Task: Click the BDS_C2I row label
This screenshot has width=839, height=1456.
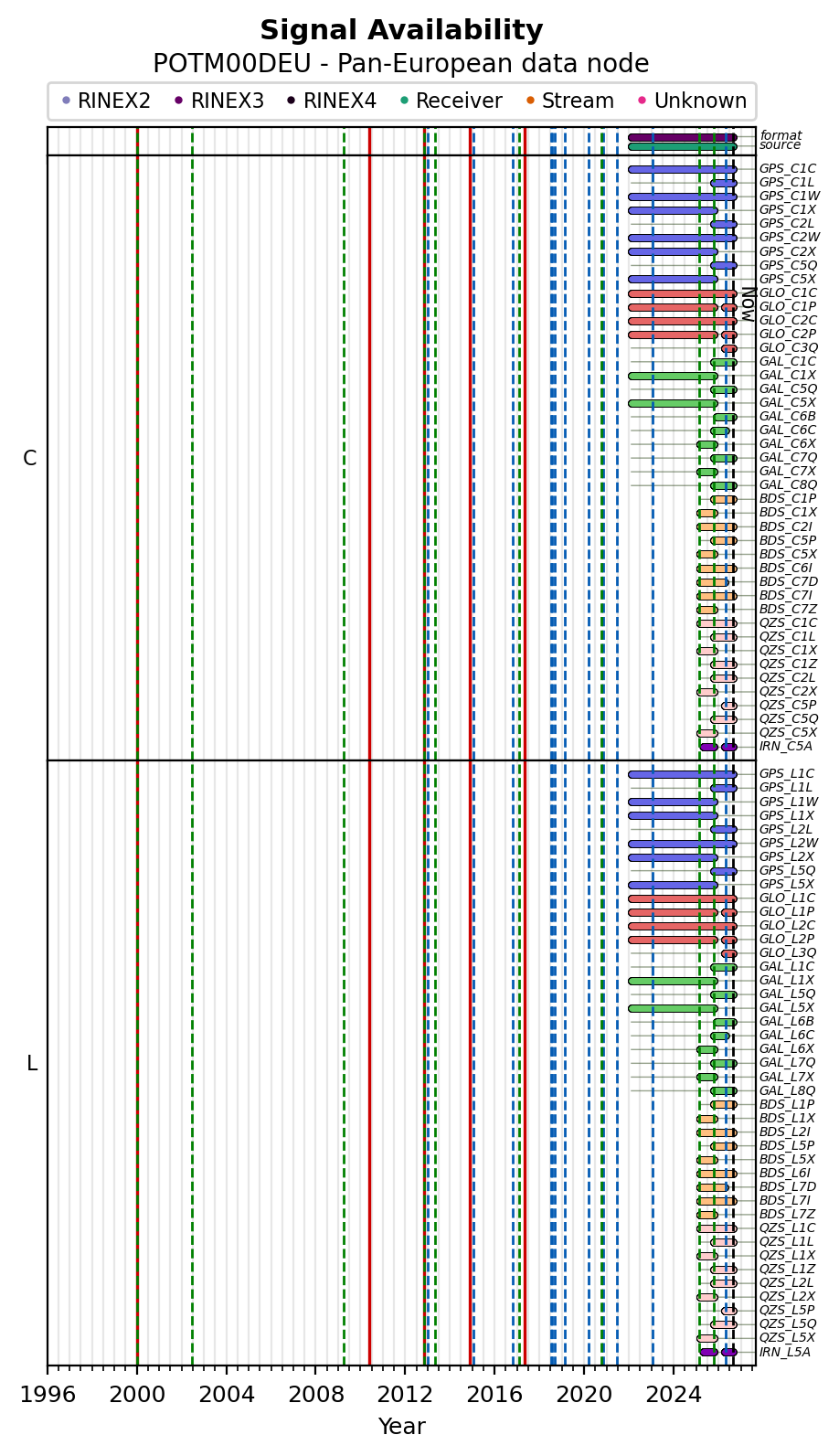Action: point(786,526)
